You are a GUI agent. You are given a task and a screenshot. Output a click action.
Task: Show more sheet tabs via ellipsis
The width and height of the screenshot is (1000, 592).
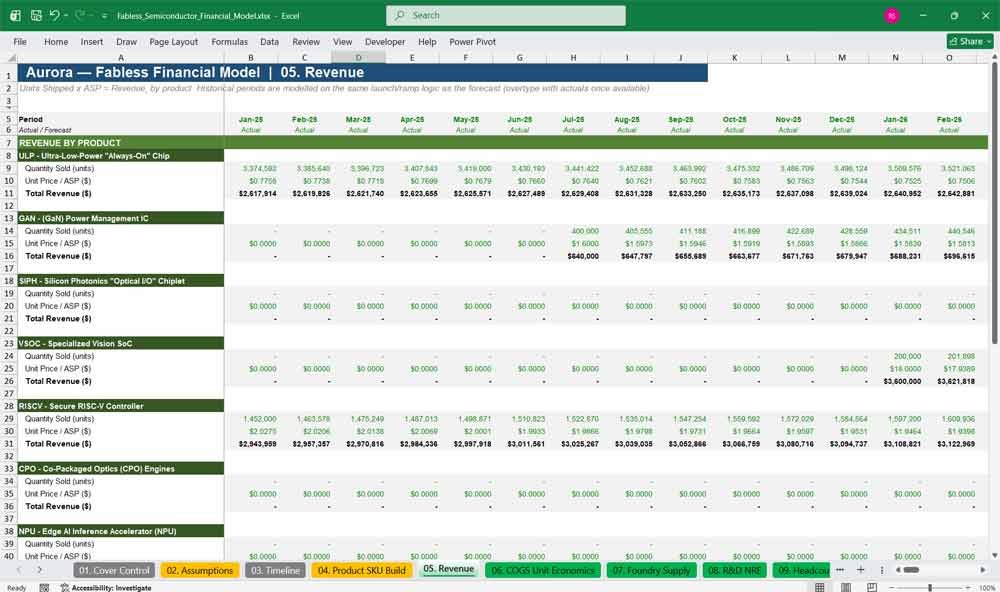click(x=840, y=570)
